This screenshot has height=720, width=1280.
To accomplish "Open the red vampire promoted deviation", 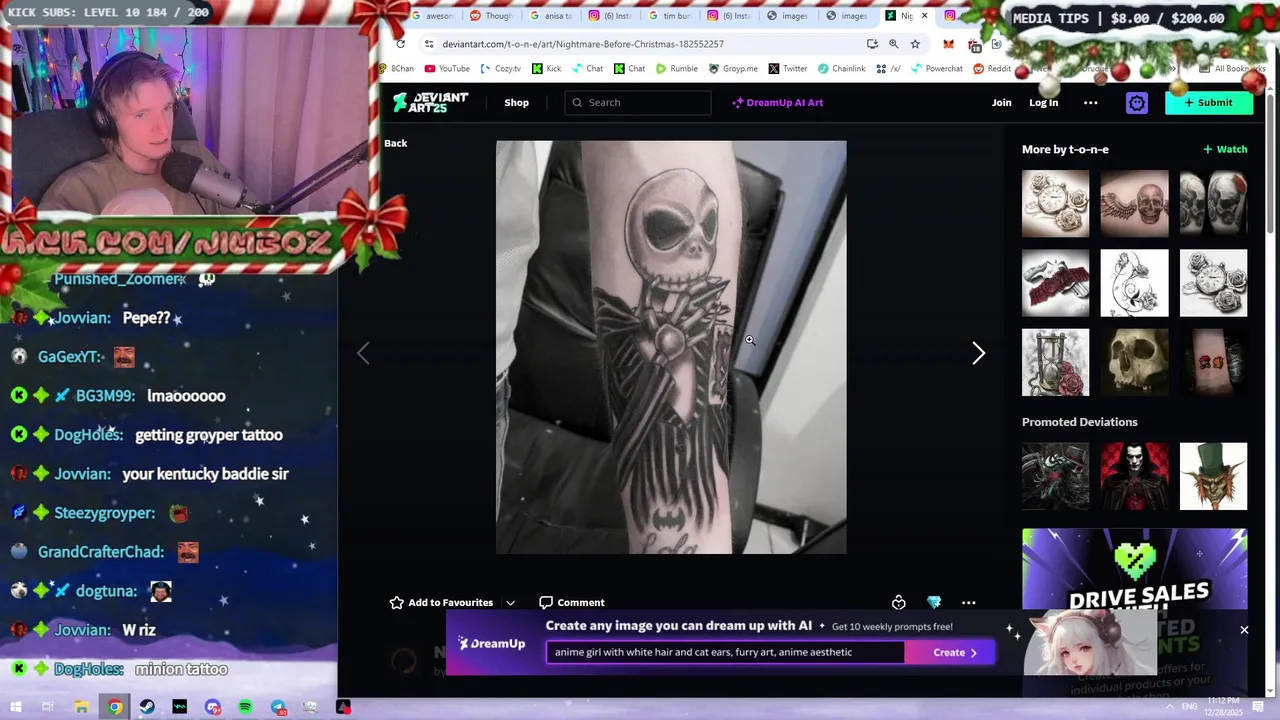I will pos(1134,476).
